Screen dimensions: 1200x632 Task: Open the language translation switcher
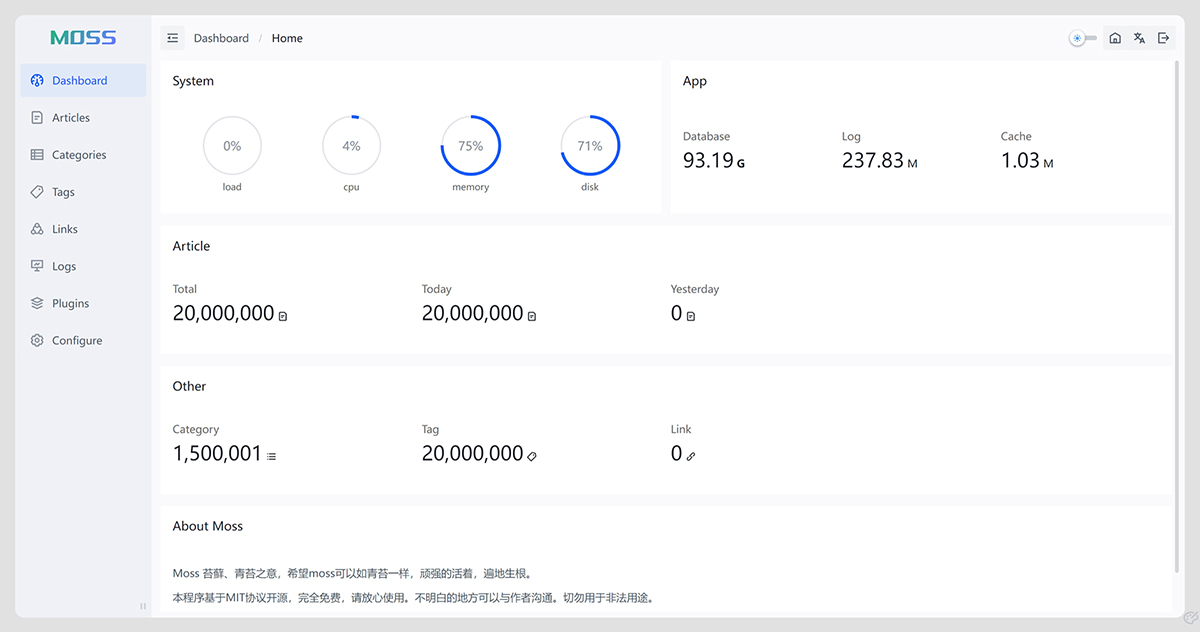[x=1139, y=38]
